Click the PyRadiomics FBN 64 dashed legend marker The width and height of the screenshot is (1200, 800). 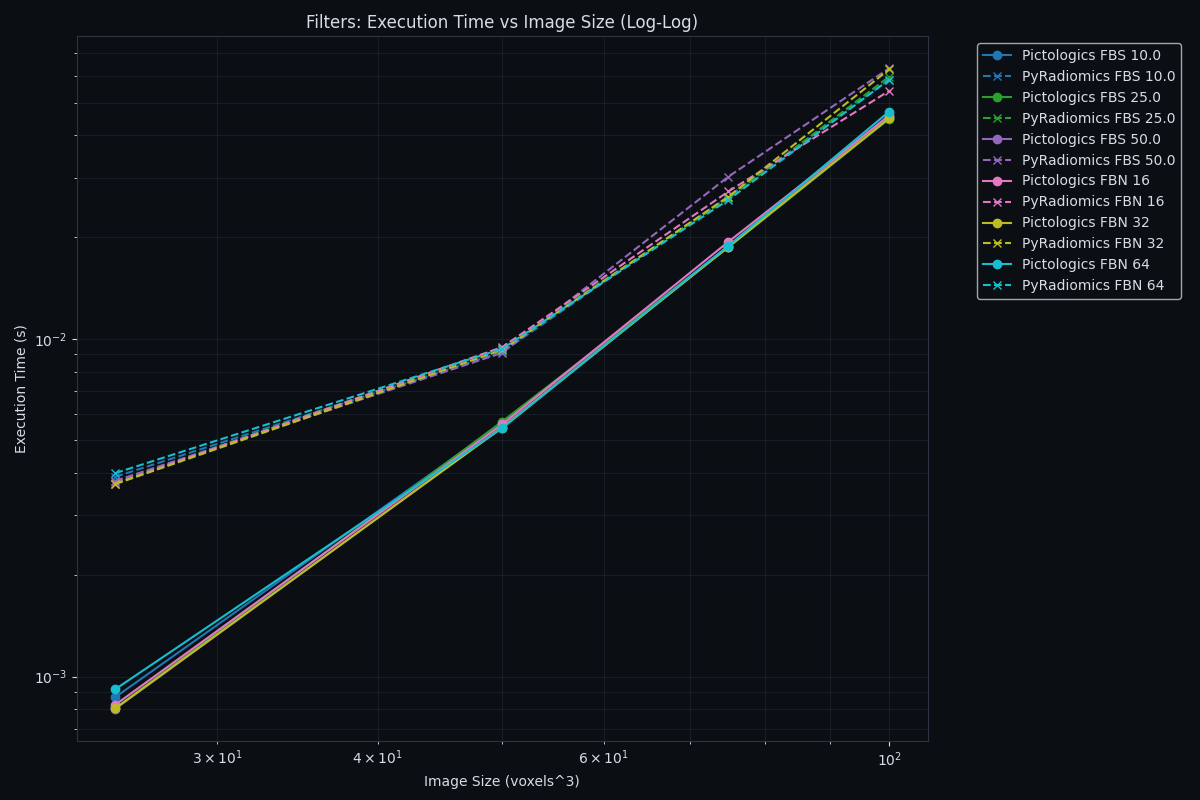997,286
